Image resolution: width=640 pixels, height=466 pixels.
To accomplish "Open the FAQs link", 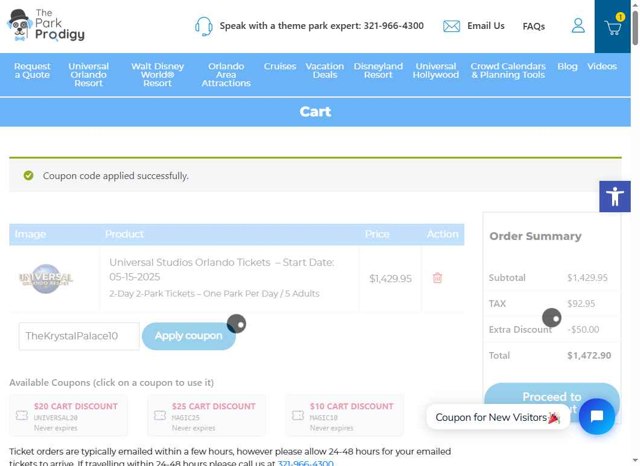I will point(533,27).
